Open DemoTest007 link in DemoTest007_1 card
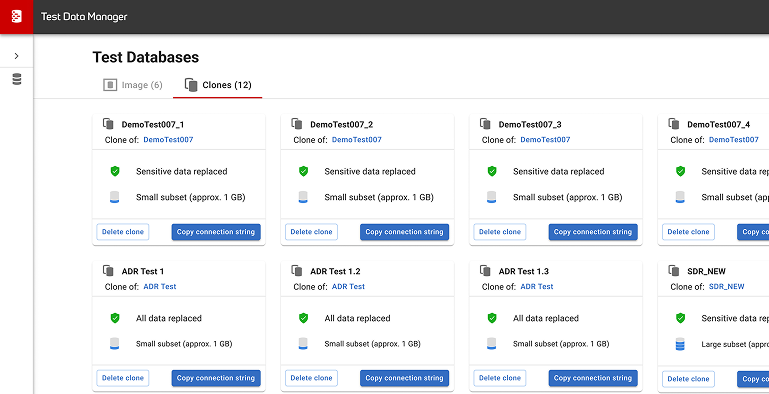 click(168, 140)
